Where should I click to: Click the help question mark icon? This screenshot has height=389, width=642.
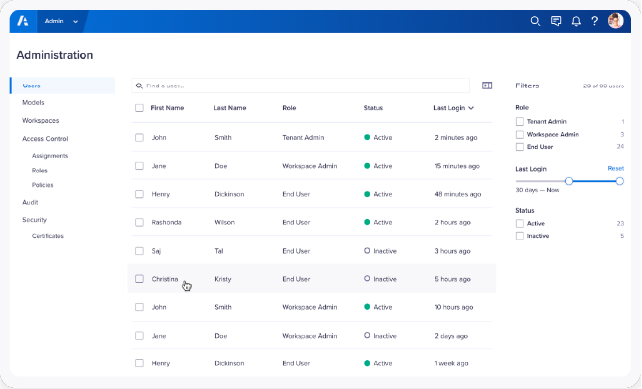click(x=595, y=21)
